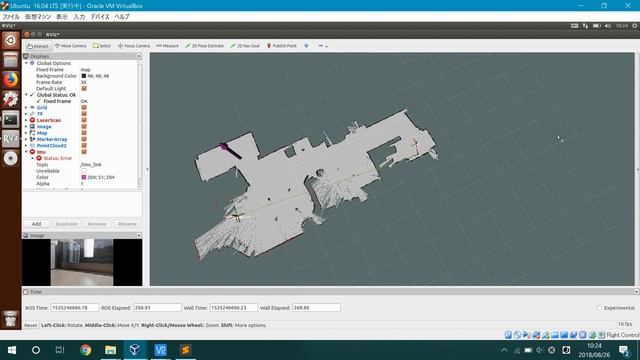Screen dimensions: 640x360
Task: Open the Terminal from the launcher
Action: click(x=11, y=119)
